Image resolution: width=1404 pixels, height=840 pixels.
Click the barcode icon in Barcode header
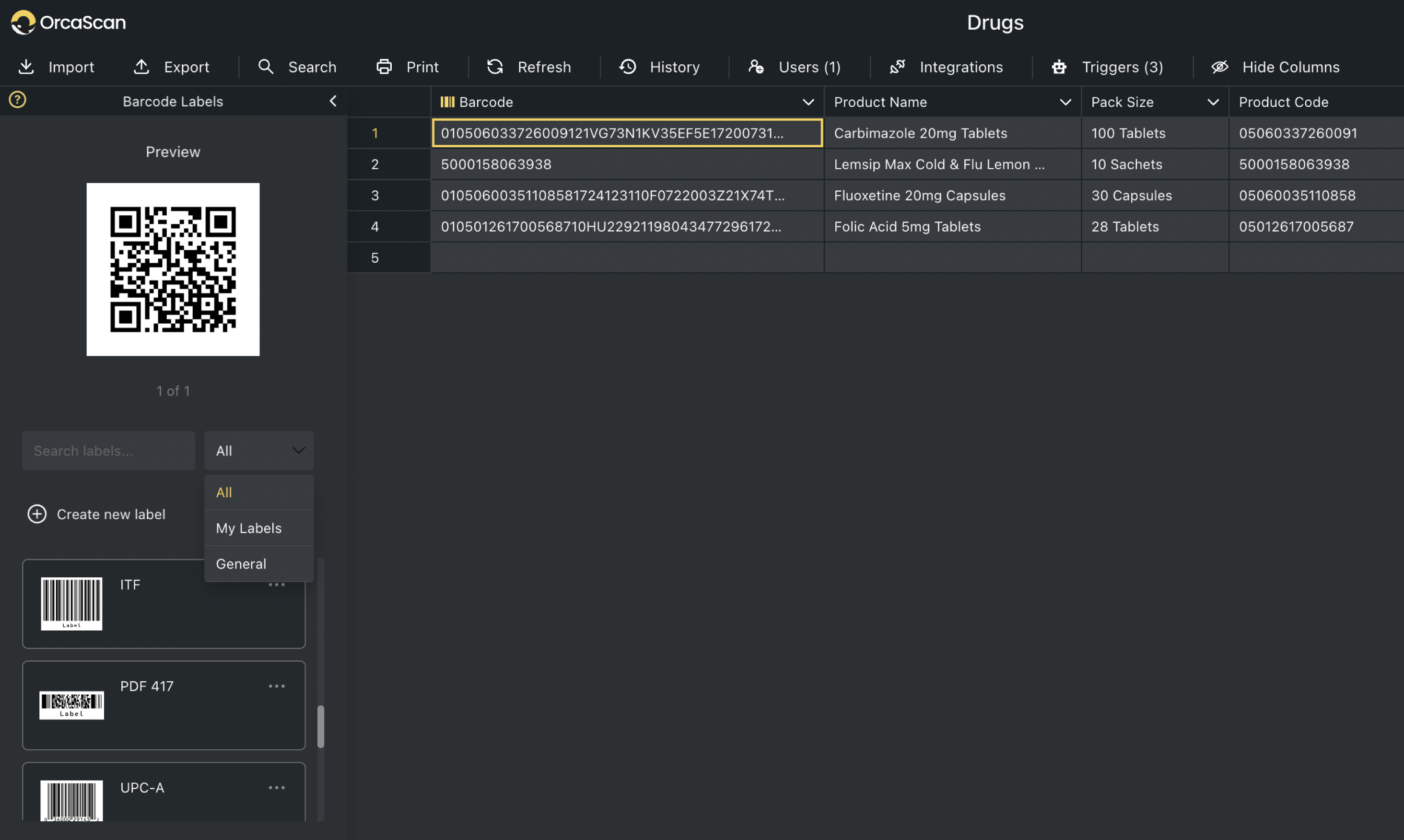click(447, 102)
